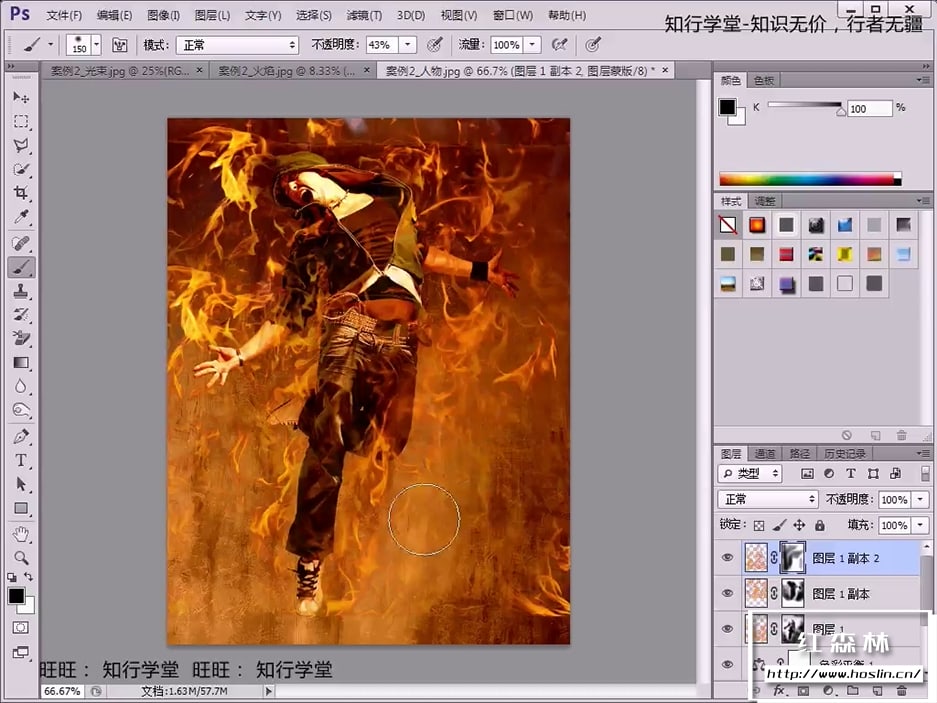This screenshot has width=937, height=703.
Task: Apply the default no-style swatch
Action: 727,225
